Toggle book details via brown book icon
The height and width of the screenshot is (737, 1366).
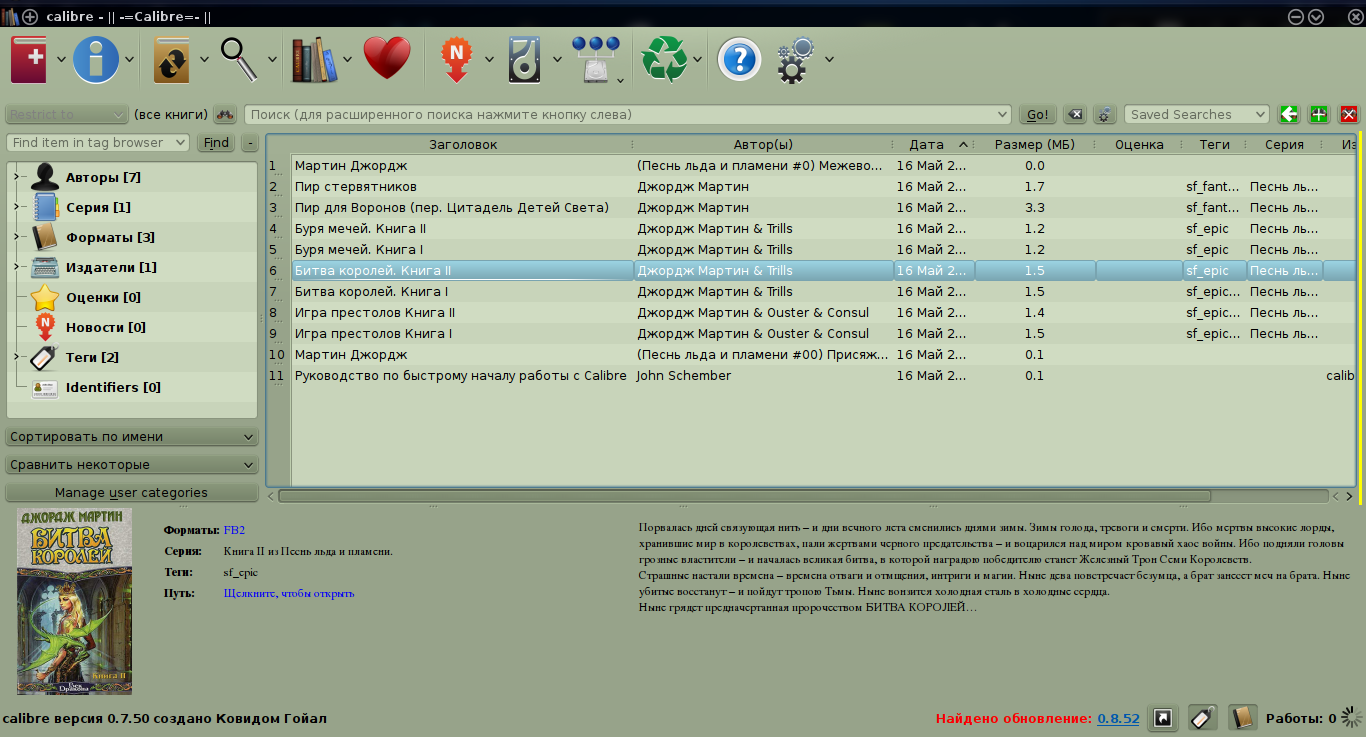click(1243, 718)
